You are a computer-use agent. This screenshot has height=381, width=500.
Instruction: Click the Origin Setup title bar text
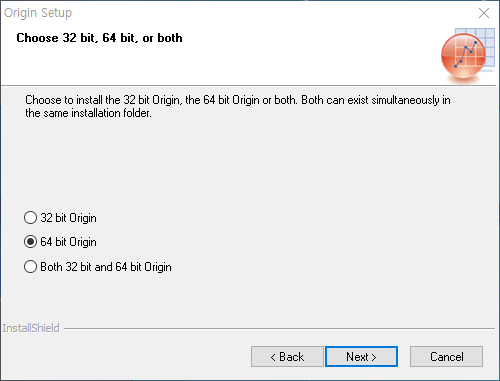[x=38, y=13]
